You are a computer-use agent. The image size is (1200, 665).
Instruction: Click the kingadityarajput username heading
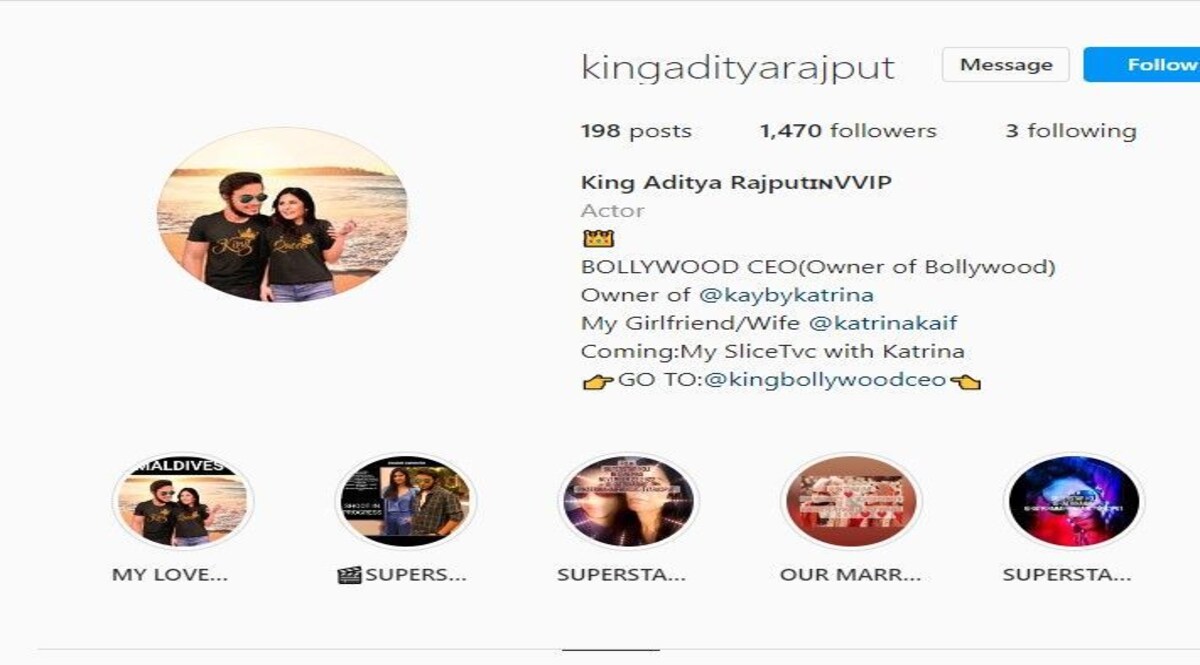[738, 67]
